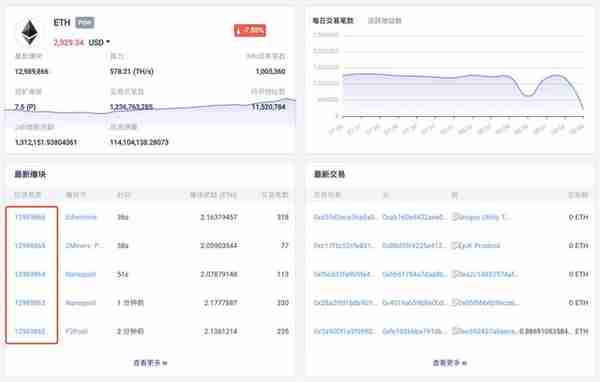Open the Dragon Utility T... recipient link

point(484,217)
